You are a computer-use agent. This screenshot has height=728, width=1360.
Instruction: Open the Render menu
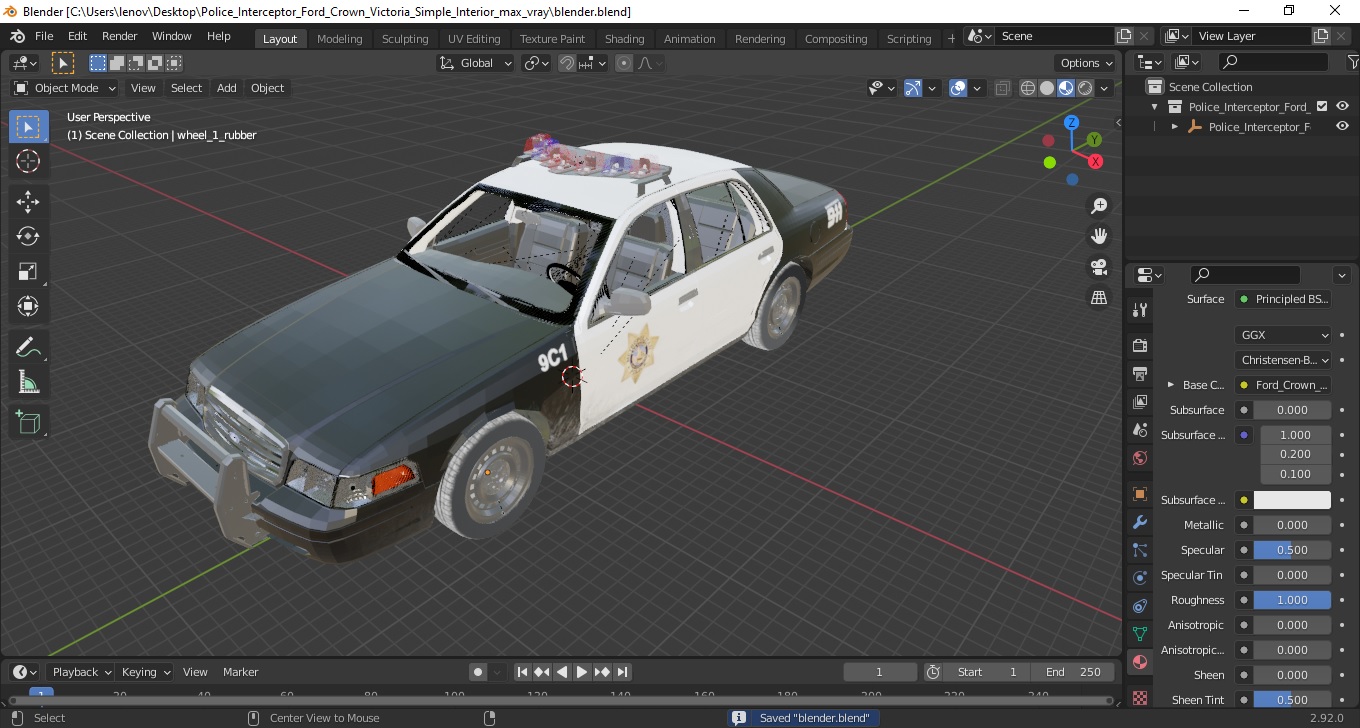click(120, 36)
